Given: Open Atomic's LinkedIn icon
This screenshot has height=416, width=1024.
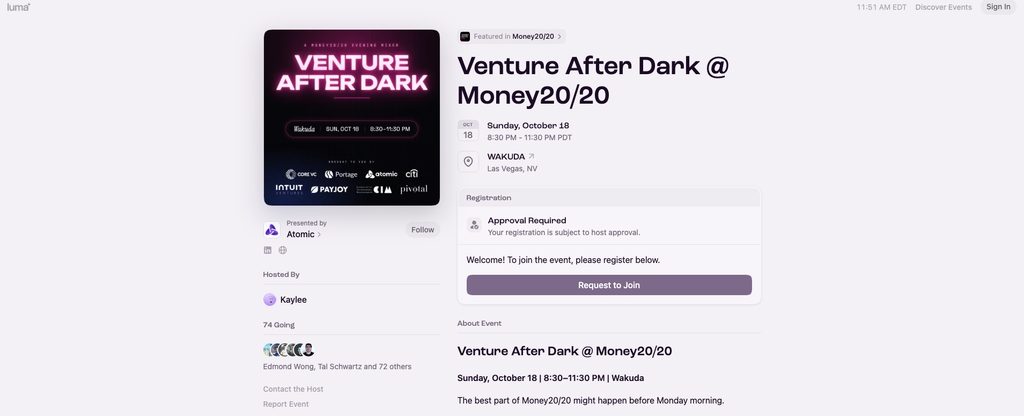Looking at the screenshot, I should coord(268,250).
